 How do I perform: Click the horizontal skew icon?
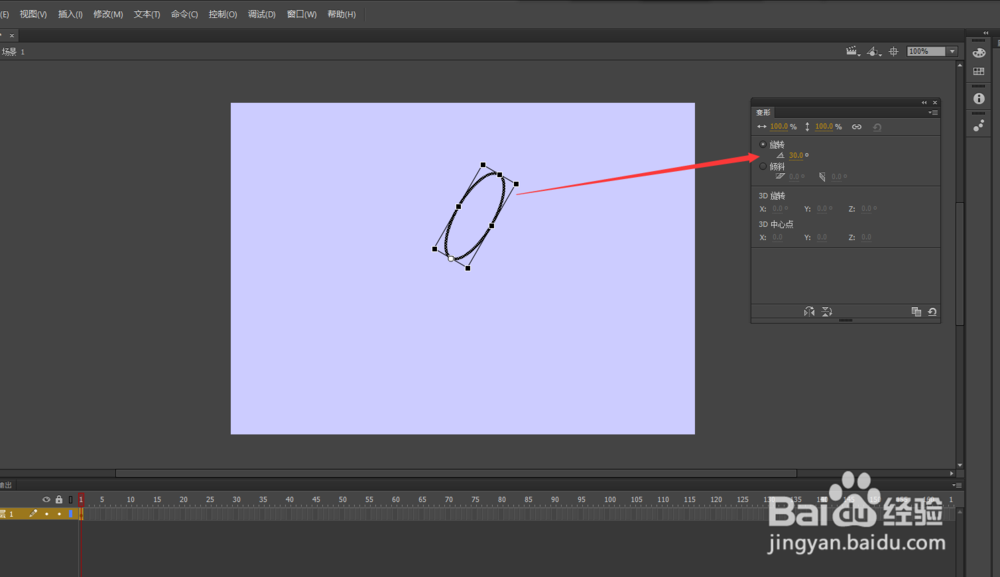[781, 177]
